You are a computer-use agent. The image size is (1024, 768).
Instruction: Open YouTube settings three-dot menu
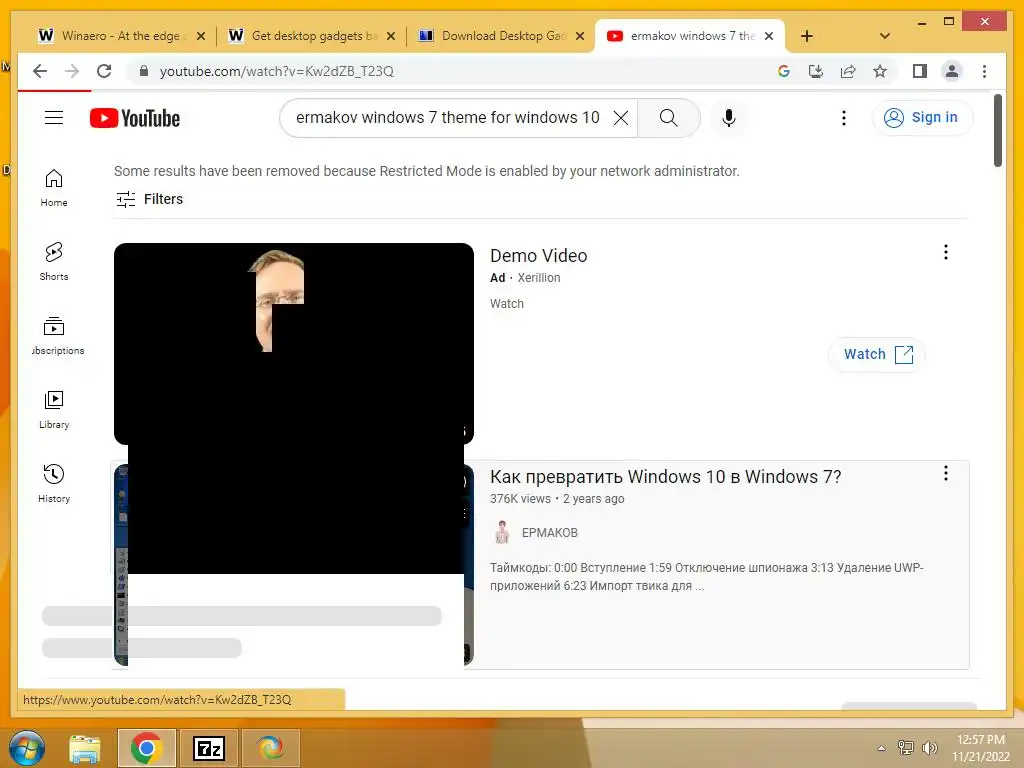click(x=844, y=118)
